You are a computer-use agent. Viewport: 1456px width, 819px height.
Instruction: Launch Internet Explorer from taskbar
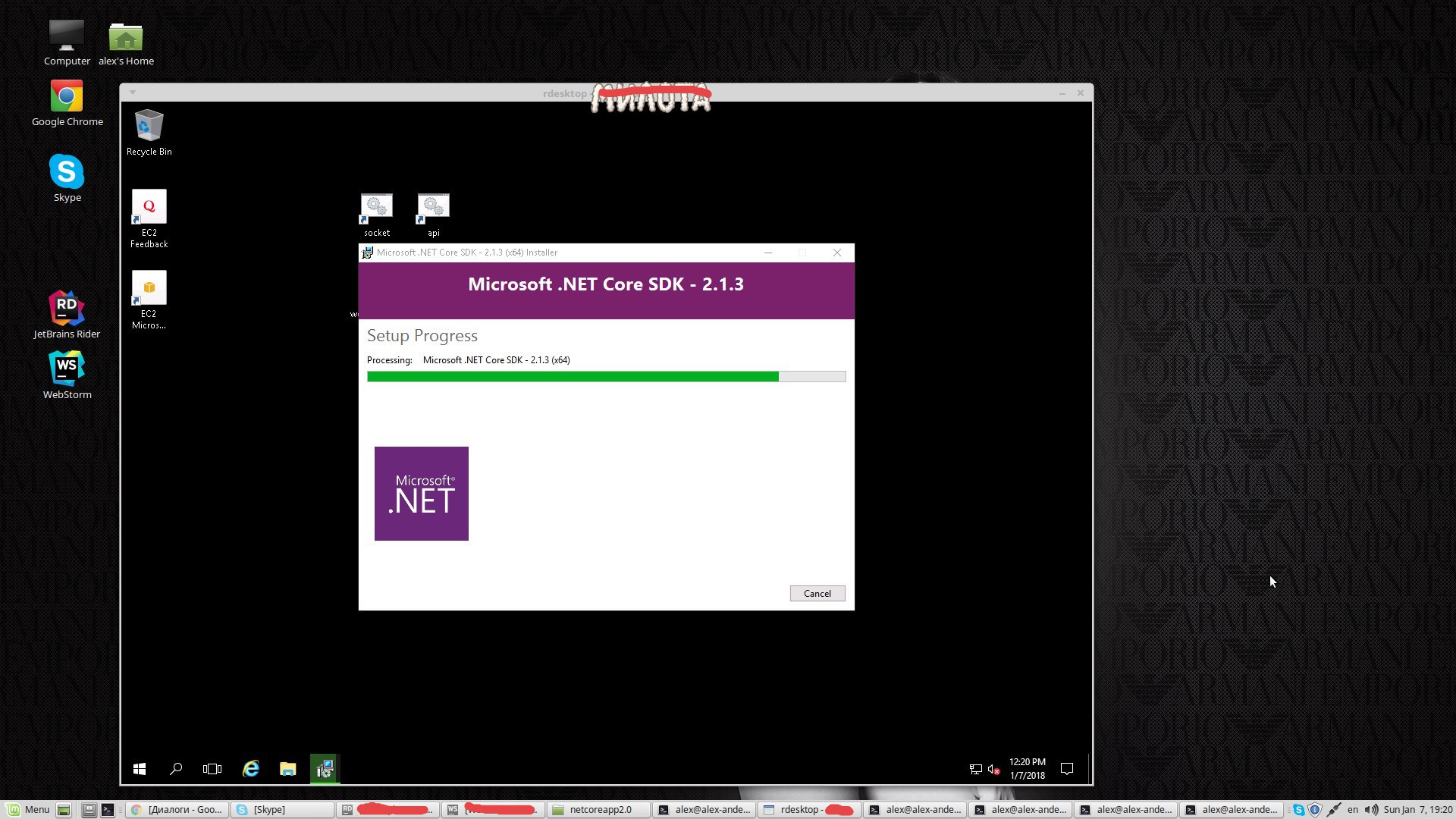[250, 769]
